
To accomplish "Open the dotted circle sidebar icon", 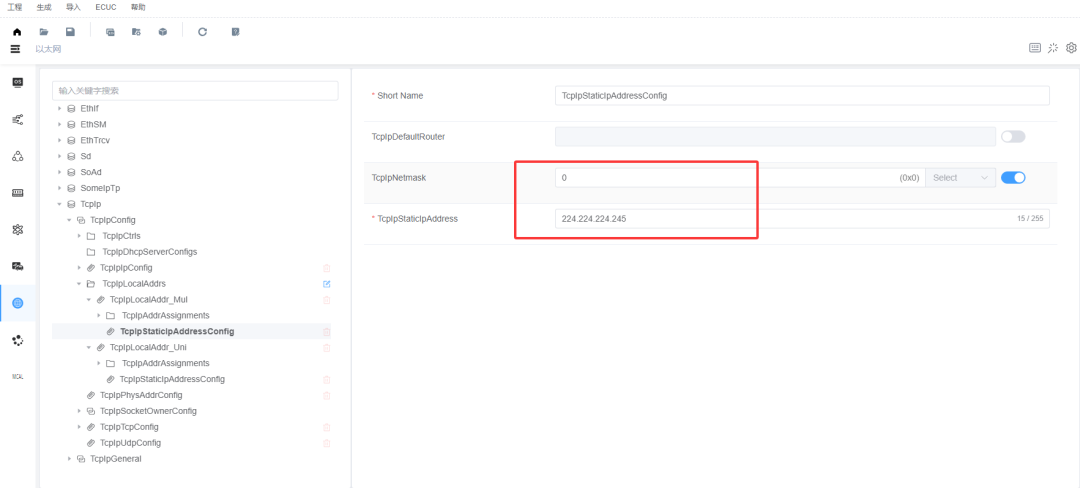I will pyautogui.click(x=18, y=339).
